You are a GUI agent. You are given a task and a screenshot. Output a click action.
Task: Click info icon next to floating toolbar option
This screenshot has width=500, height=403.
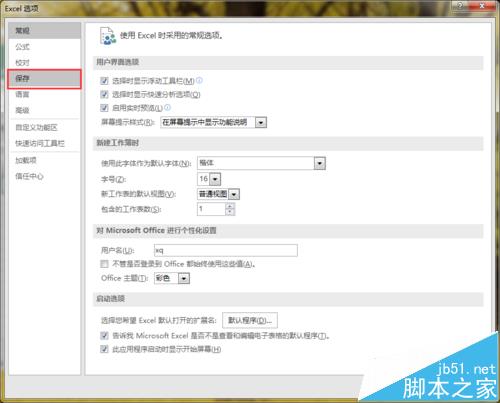coord(199,80)
